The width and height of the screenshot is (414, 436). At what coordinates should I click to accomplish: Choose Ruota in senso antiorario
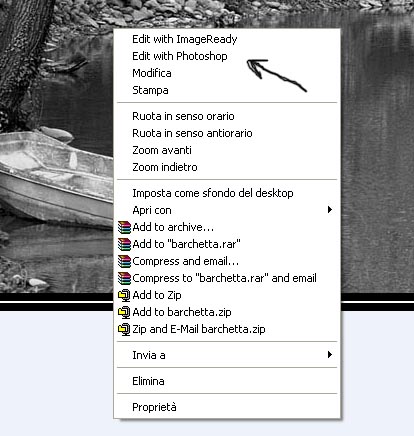click(x=192, y=133)
